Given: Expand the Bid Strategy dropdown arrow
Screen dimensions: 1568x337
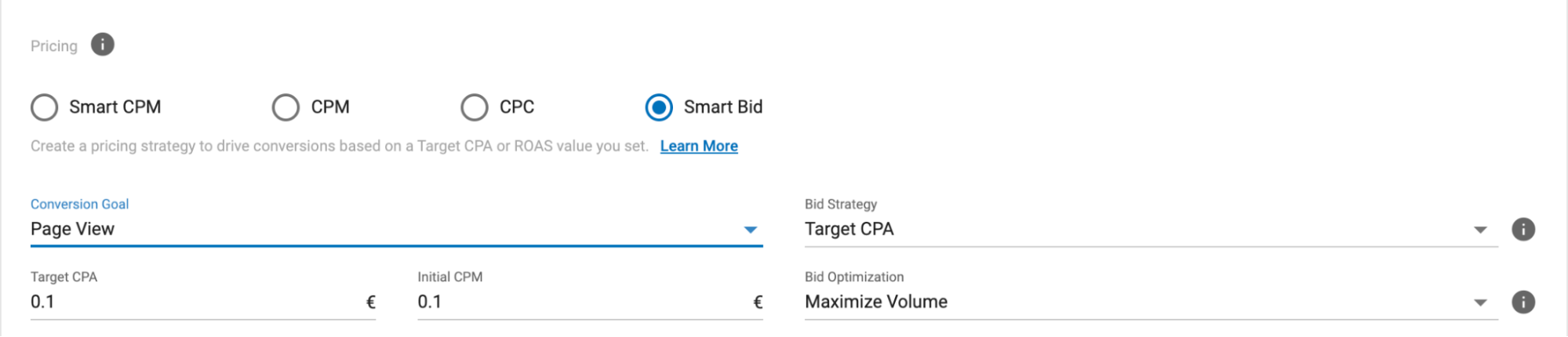Looking at the screenshot, I should pos(1480,230).
